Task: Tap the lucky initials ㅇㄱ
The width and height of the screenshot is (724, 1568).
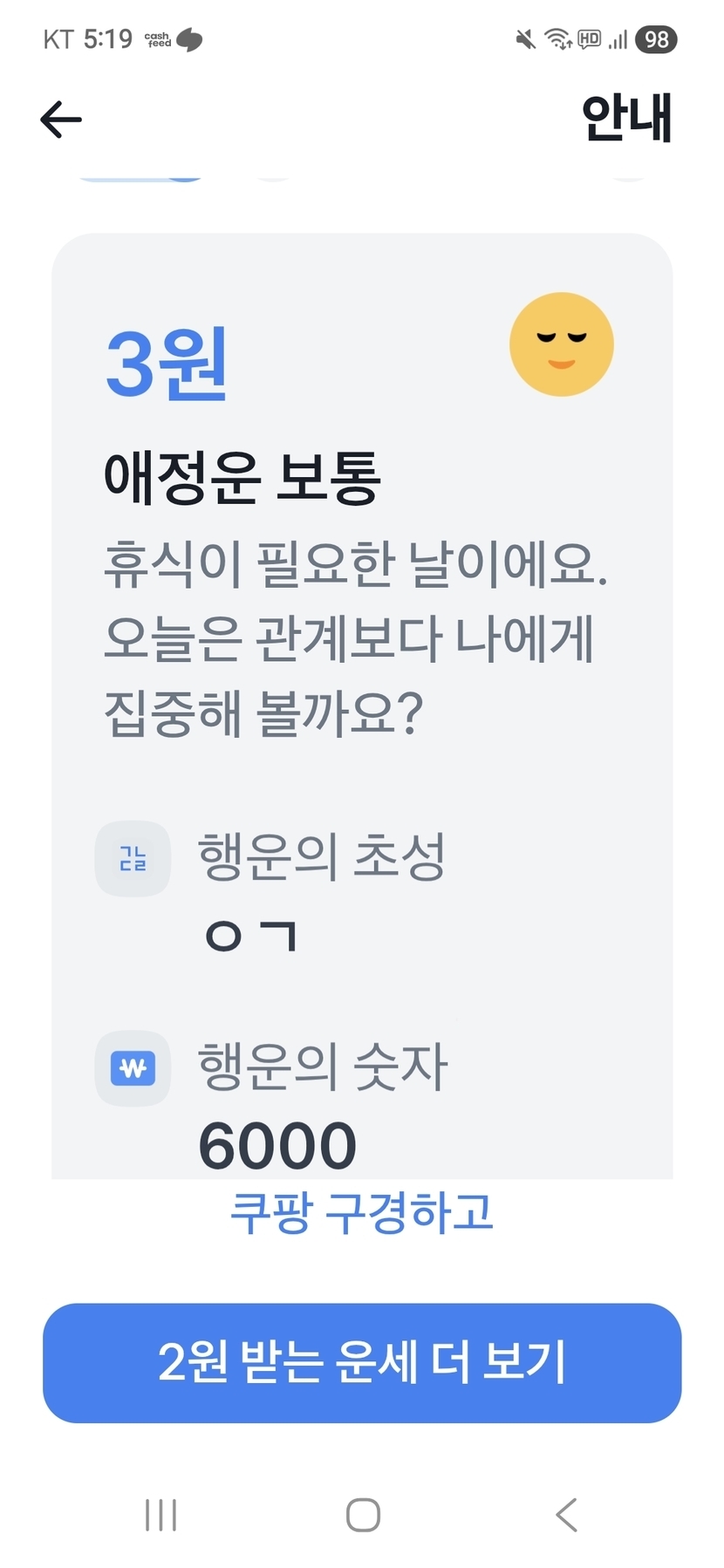Action: pyautogui.click(x=251, y=936)
